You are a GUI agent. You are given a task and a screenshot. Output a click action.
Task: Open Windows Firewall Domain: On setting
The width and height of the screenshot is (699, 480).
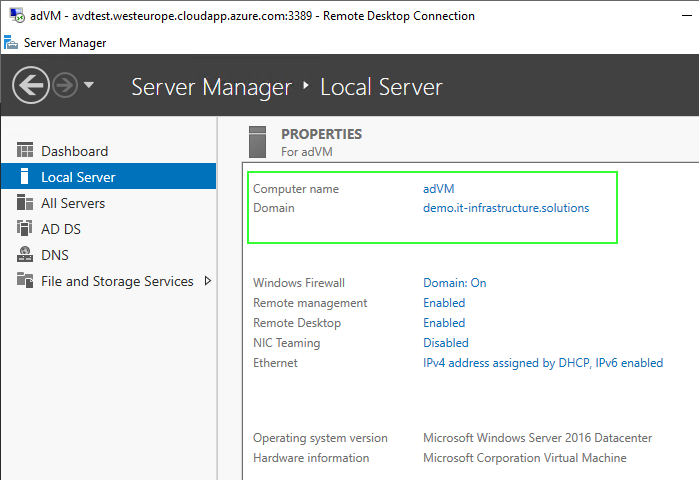[x=454, y=283]
